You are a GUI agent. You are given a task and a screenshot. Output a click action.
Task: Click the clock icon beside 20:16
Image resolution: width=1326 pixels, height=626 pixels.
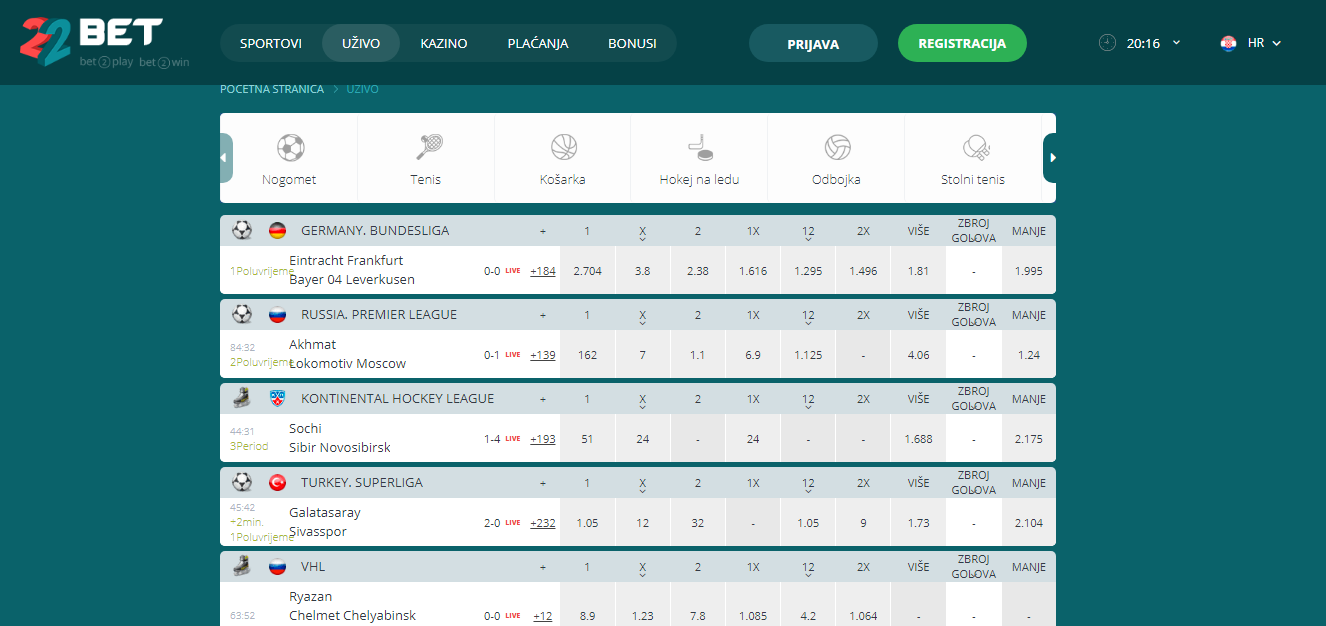[1107, 43]
